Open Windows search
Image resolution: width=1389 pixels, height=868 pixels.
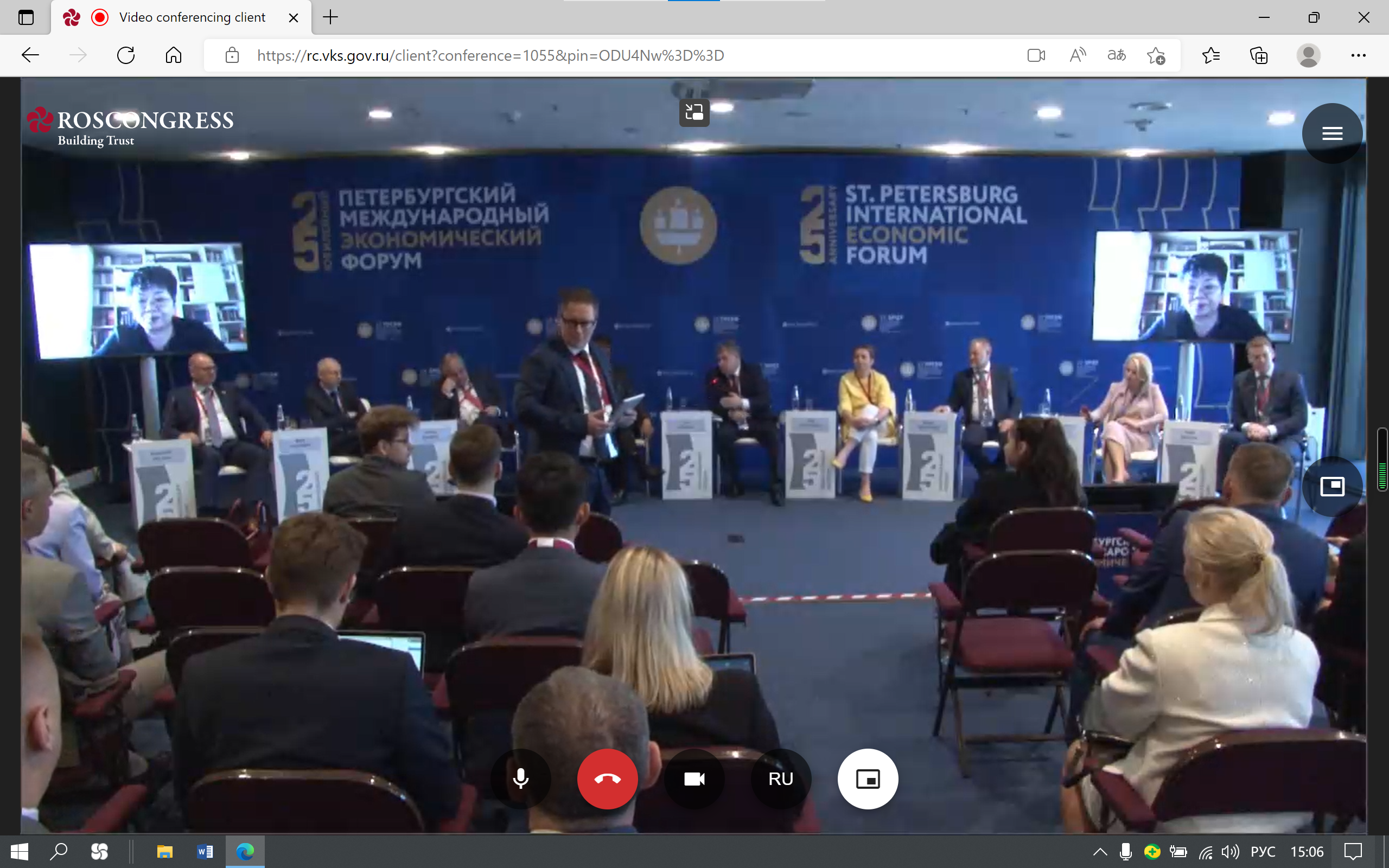point(59,851)
